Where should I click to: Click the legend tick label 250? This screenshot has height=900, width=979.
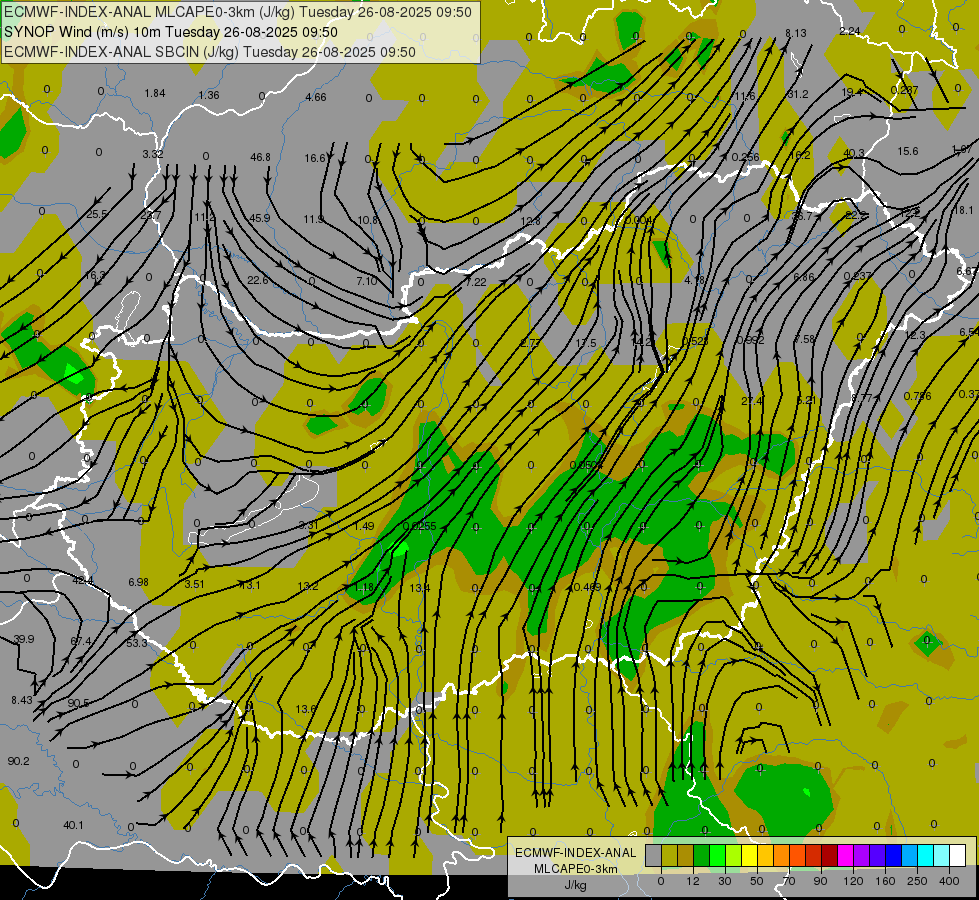tap(917, 881)
